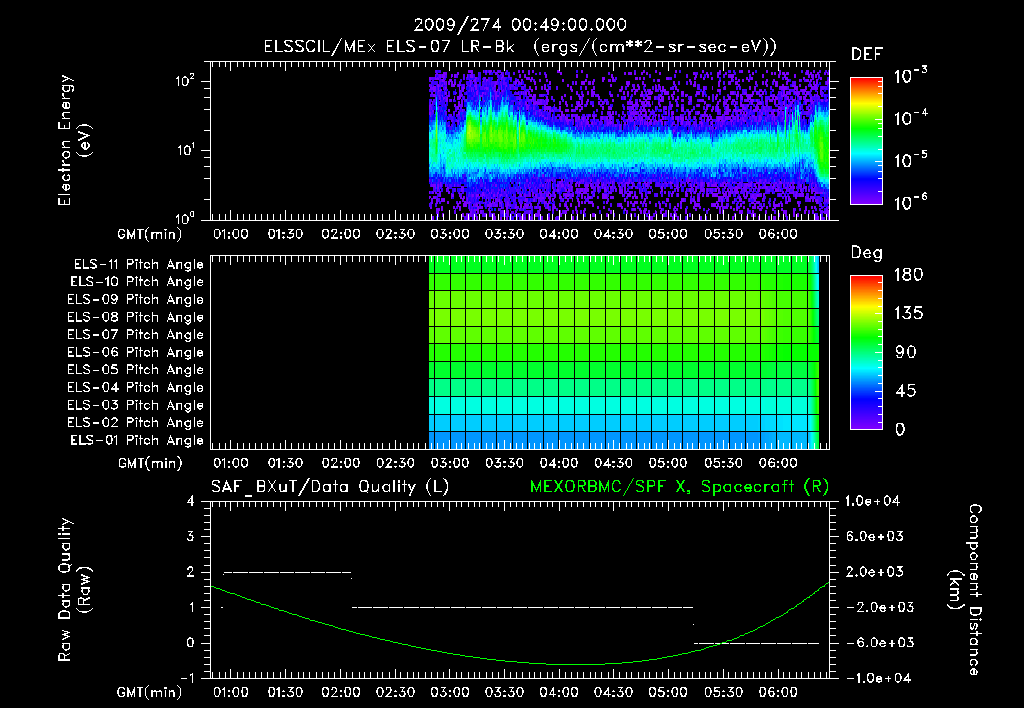Click the 10^-3 tick on DEF scale

(910, 76)
